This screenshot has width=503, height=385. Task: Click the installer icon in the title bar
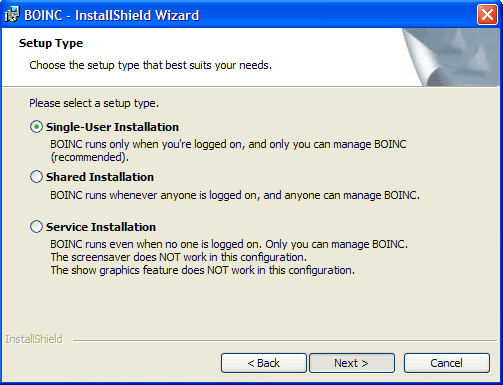pyautogui.click(x=12, y=15)
